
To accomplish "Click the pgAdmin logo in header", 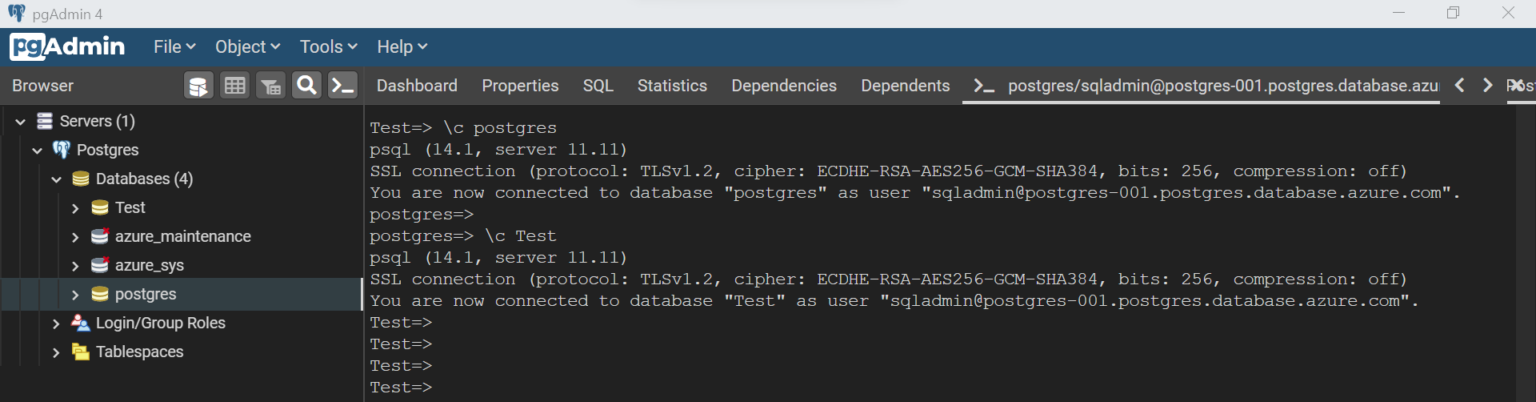I will (68, 47).
